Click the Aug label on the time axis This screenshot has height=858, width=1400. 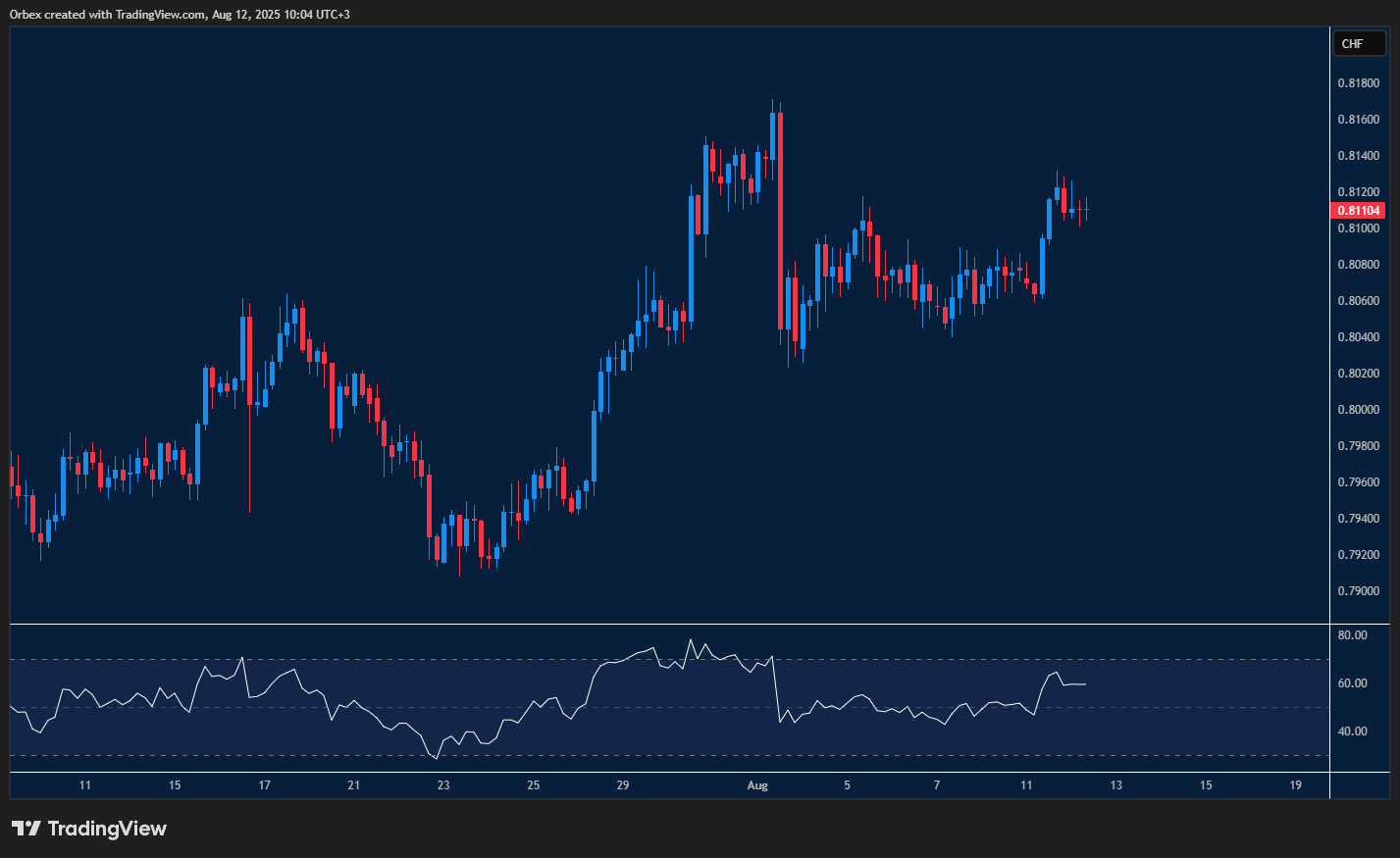pyautogui.click(x=757, y=785)
